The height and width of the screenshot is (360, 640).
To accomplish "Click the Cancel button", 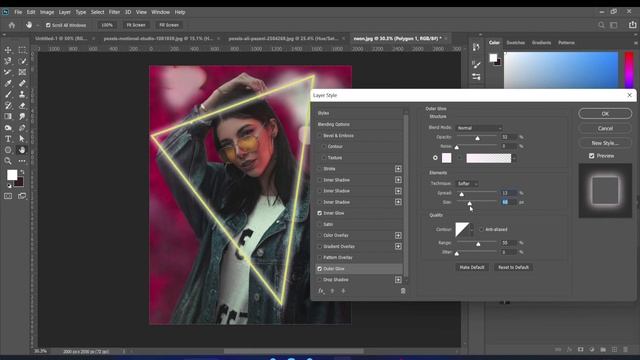I will coord(605,128).
